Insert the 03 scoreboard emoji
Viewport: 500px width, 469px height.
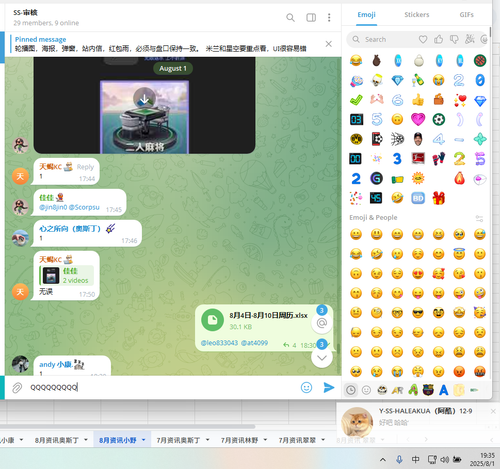tap(356, 119)
